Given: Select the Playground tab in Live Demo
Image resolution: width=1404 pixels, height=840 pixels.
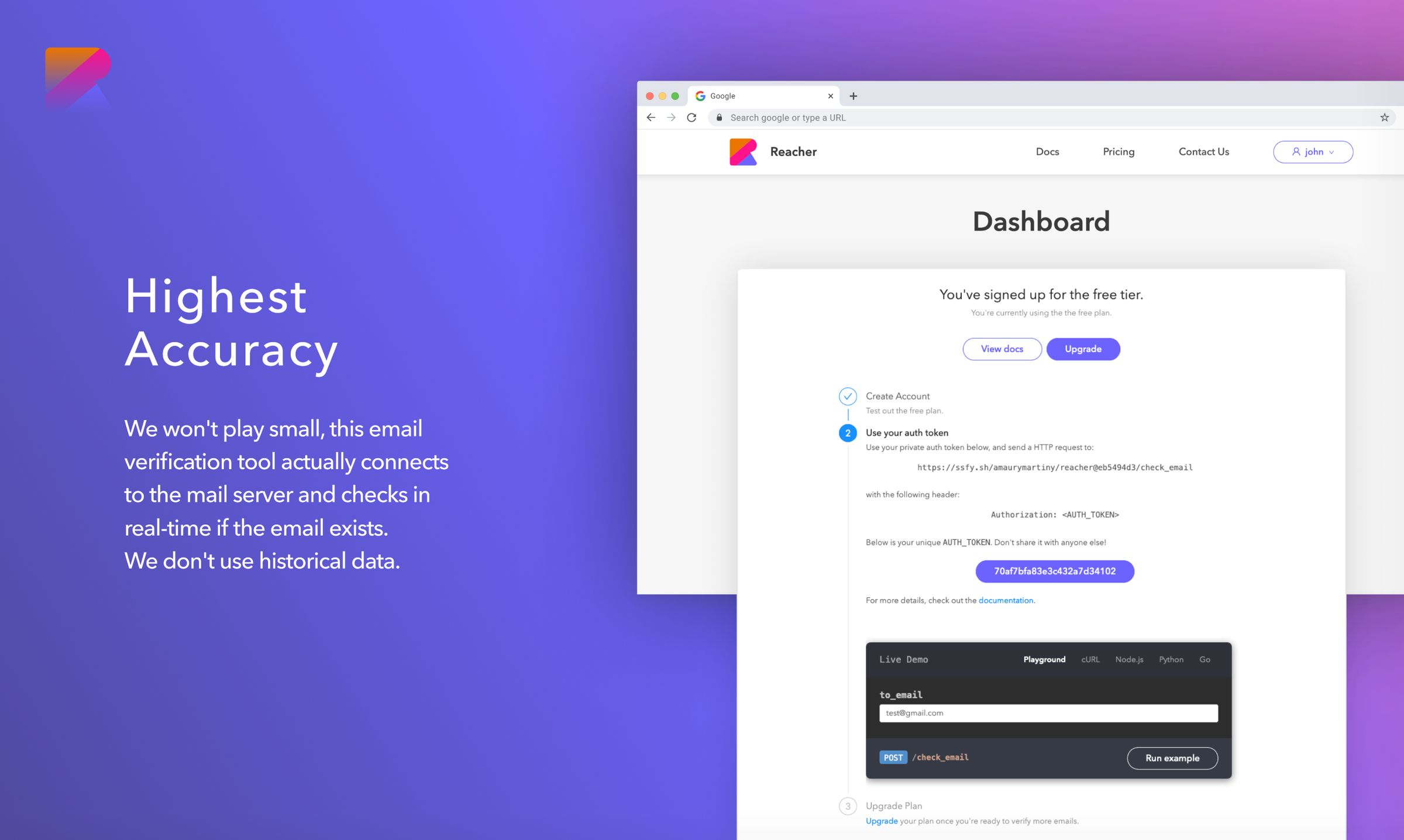Looking at the screenshot, I should 1045,660.
